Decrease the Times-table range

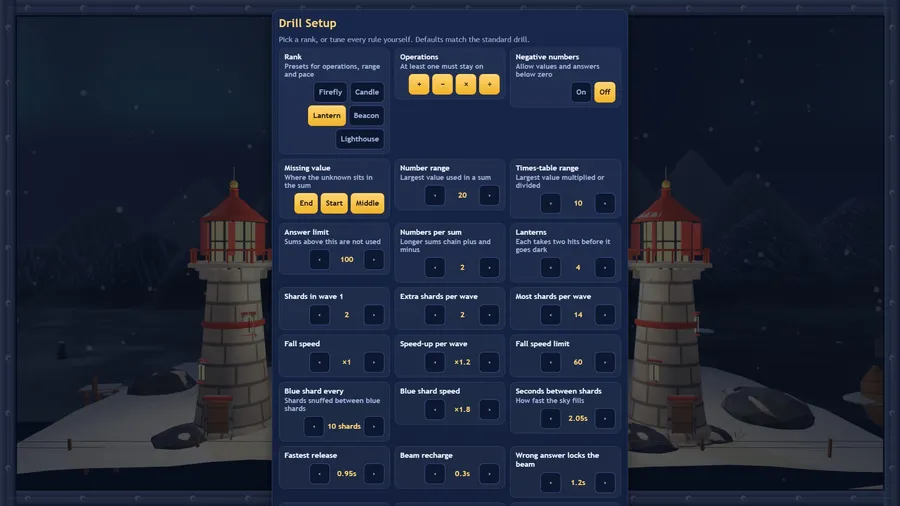coord(550,203)
